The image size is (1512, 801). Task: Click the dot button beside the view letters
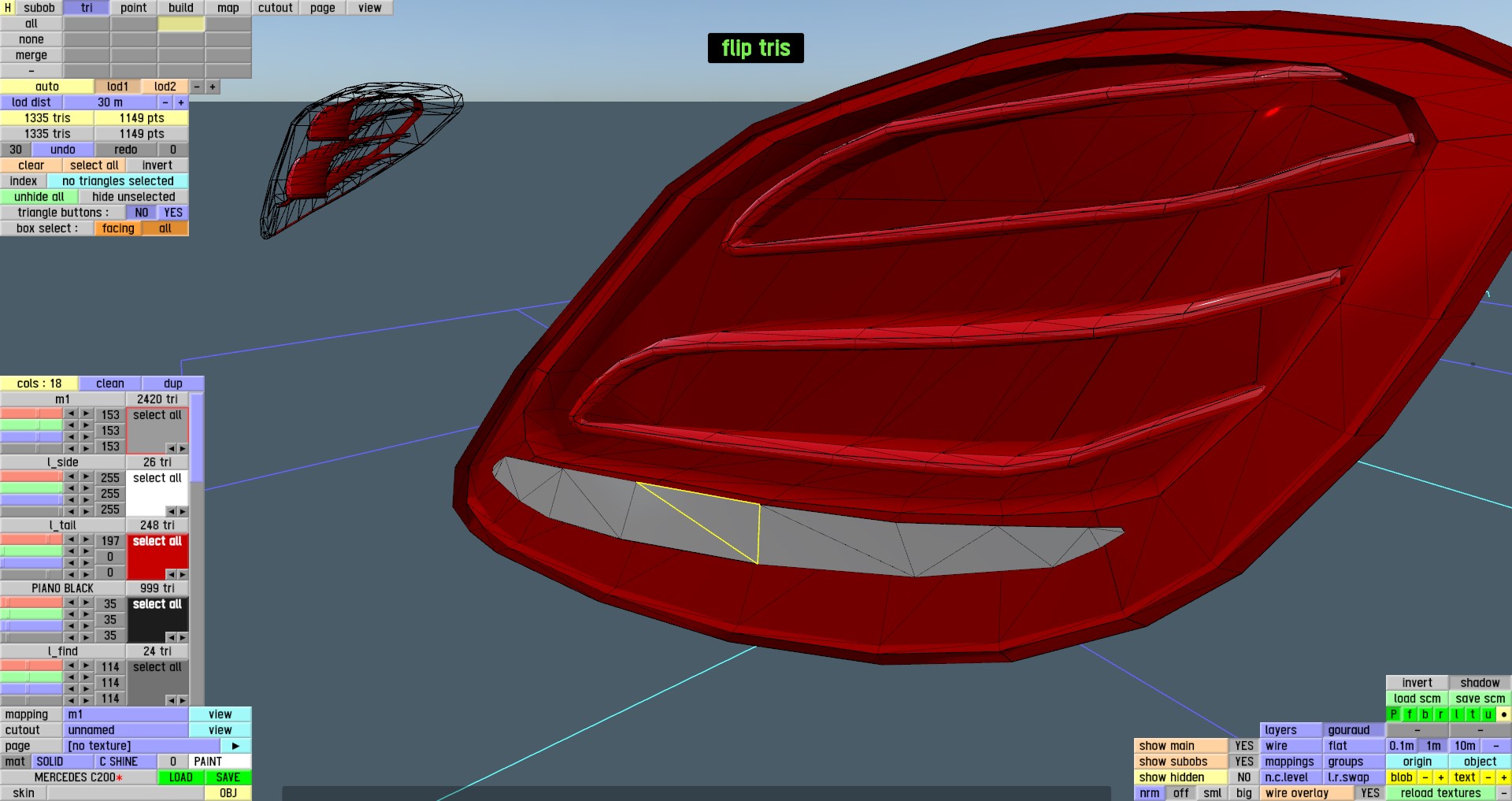[x=1504, y=714]
